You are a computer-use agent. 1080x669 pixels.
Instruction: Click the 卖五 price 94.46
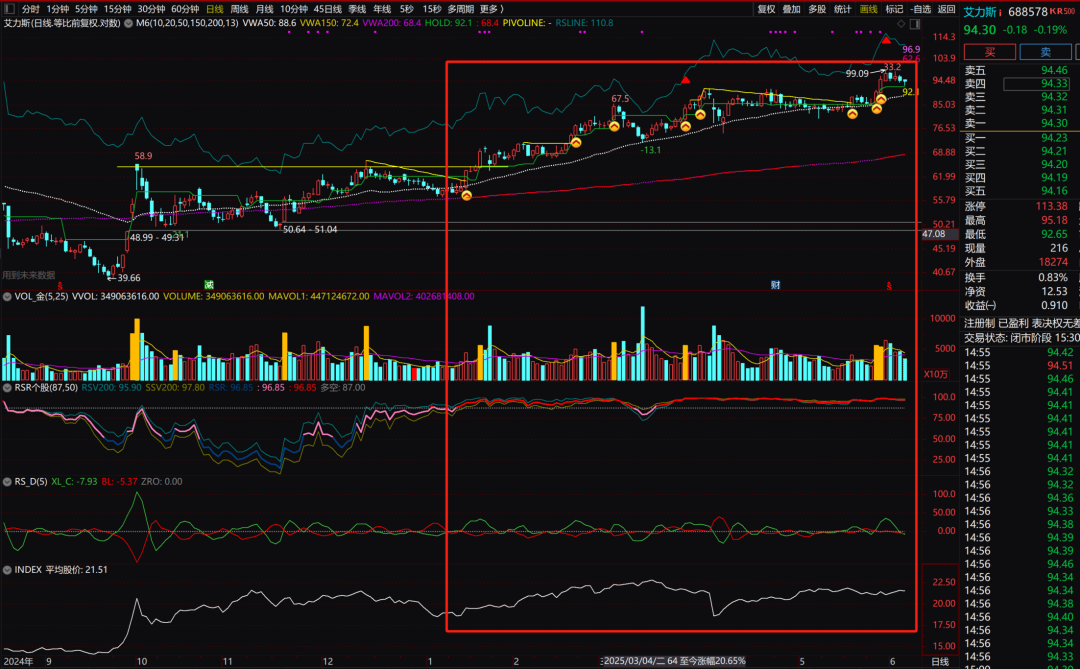click(1055, 70)
